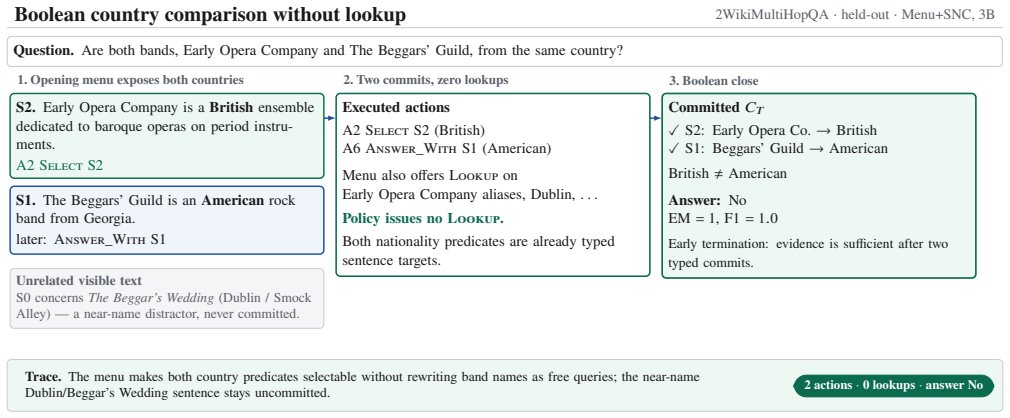This screenshot has height=418, width=1010.
Task: Click the 'Answer: No' line
Action: [x=707, y=200]
